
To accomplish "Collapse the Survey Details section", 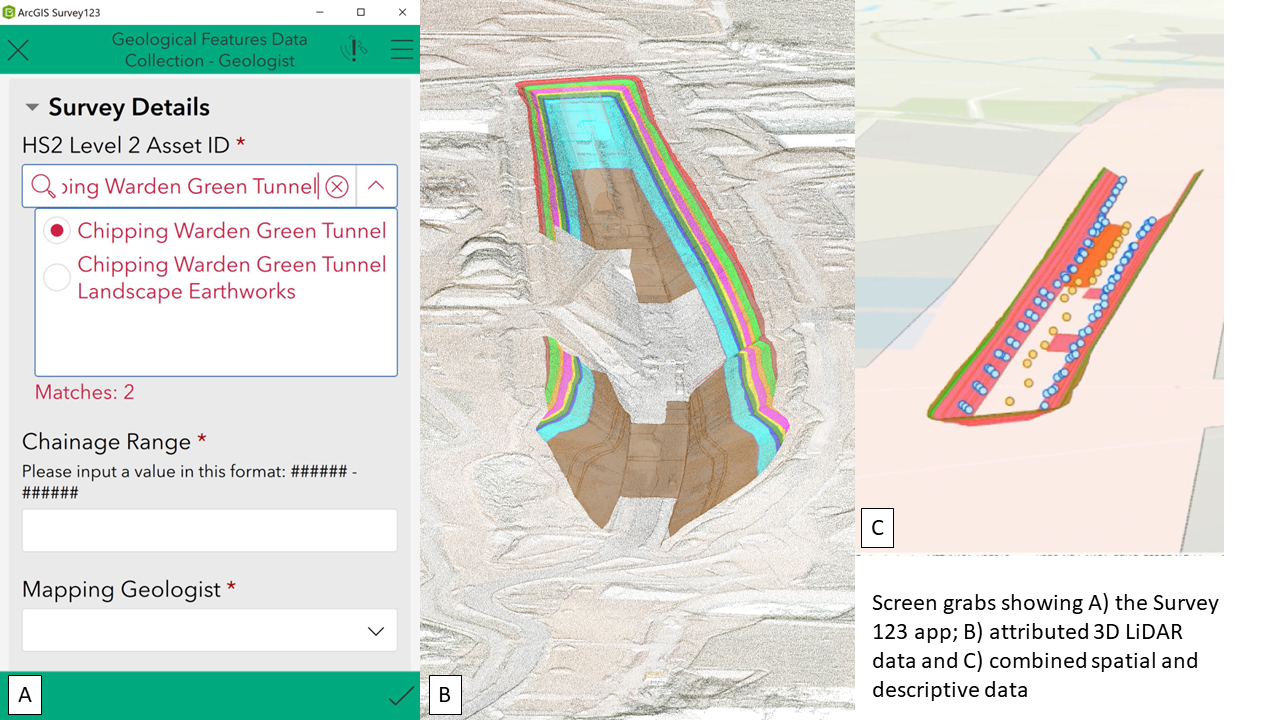I will click(x=32, y=107).
